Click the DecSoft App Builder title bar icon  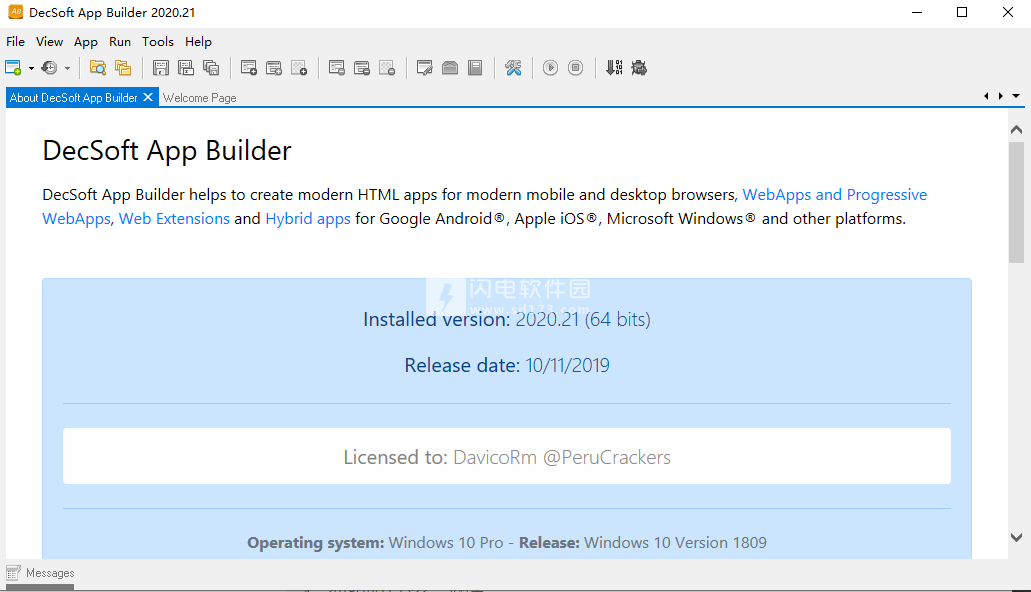tap(15, 12)
